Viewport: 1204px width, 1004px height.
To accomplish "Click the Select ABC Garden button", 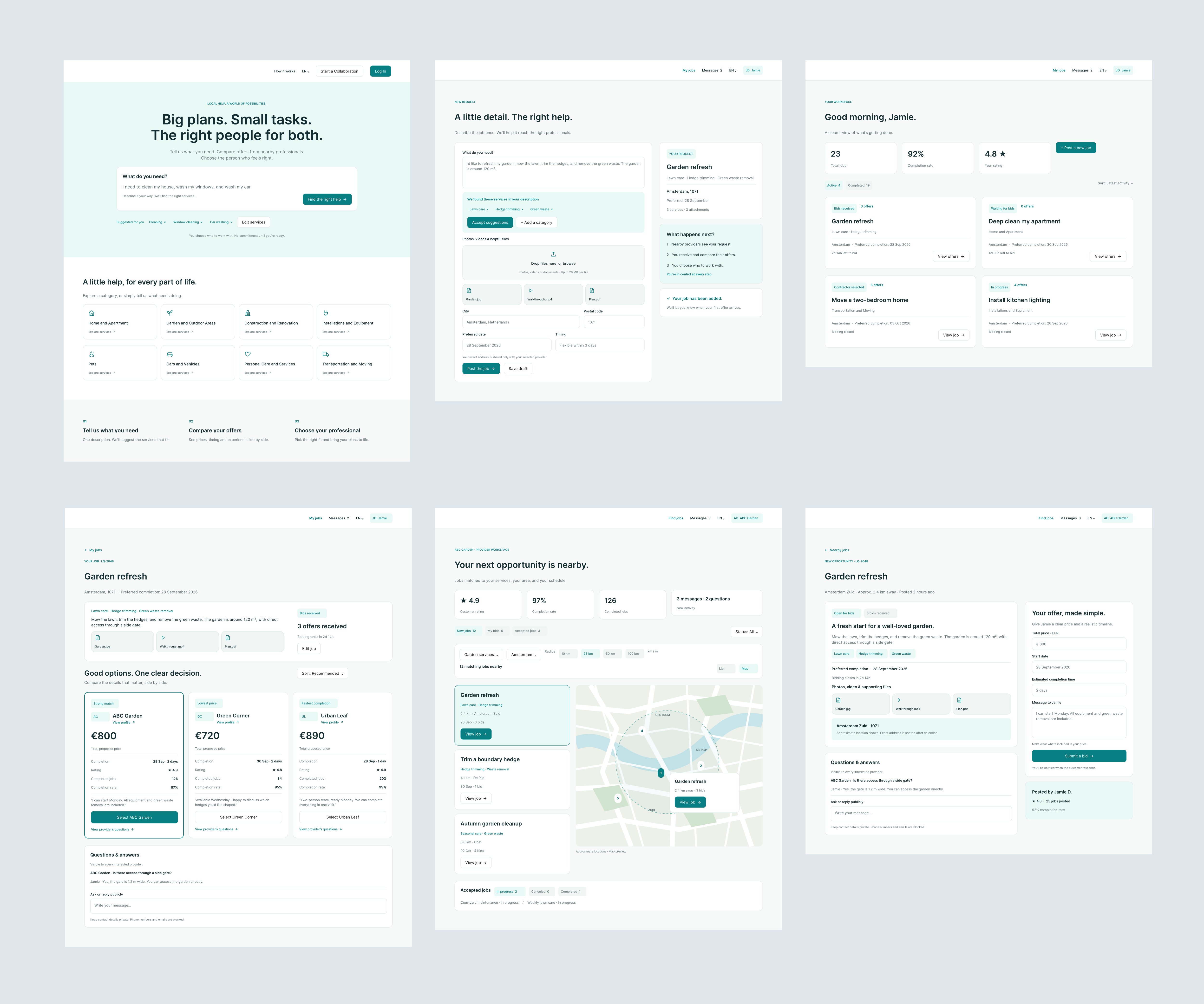I will coord(134,818).
